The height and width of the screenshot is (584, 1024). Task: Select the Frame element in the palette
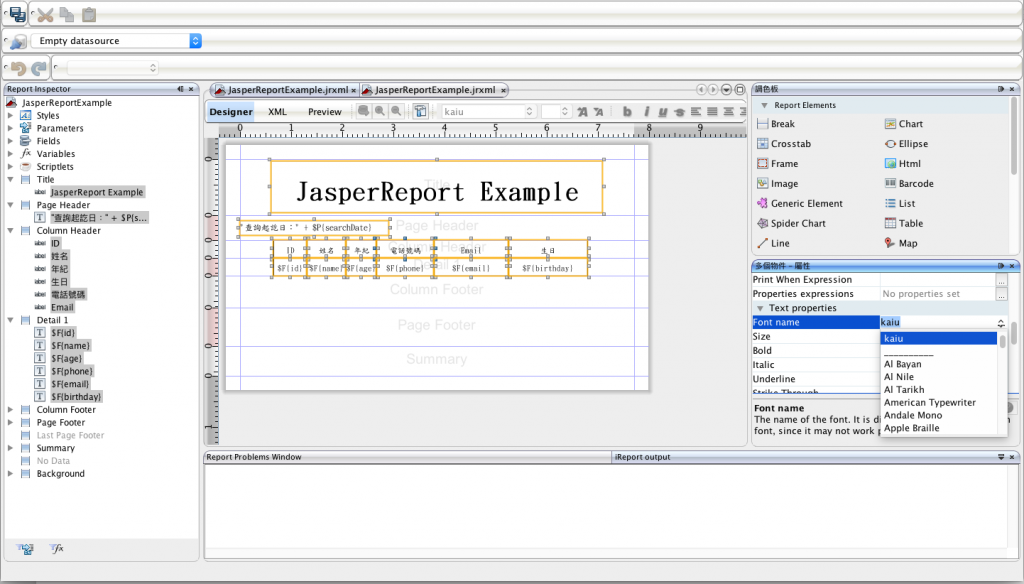(777, 164)
